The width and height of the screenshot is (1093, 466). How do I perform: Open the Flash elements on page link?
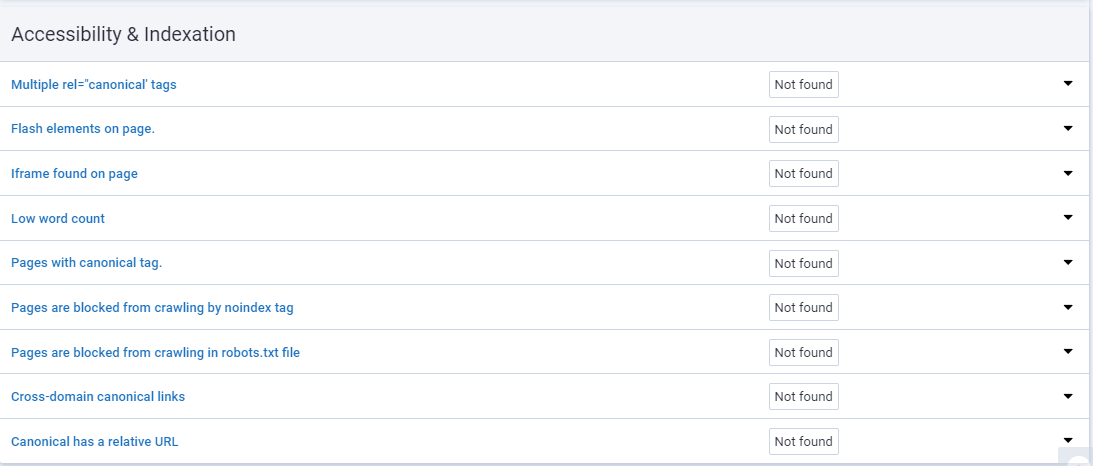[83, 129]
